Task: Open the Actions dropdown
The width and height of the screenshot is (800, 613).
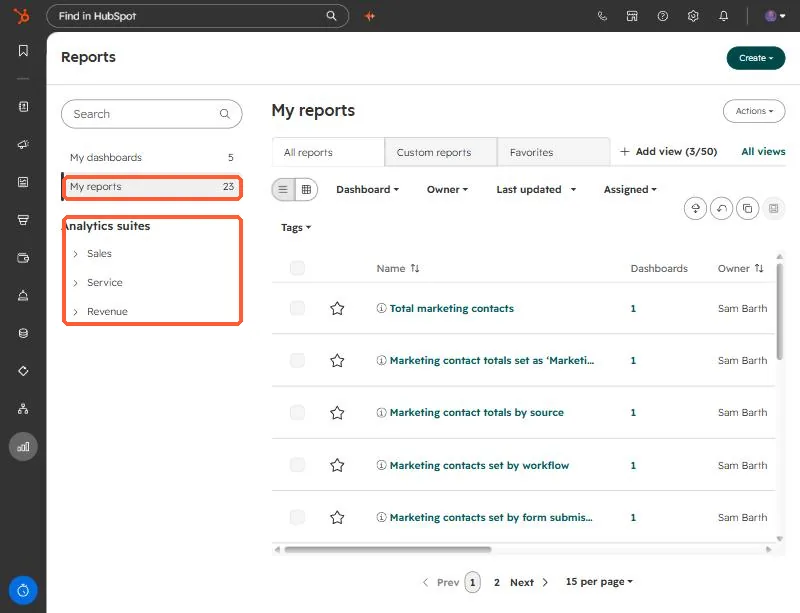Action: click(x=754, y=111)
